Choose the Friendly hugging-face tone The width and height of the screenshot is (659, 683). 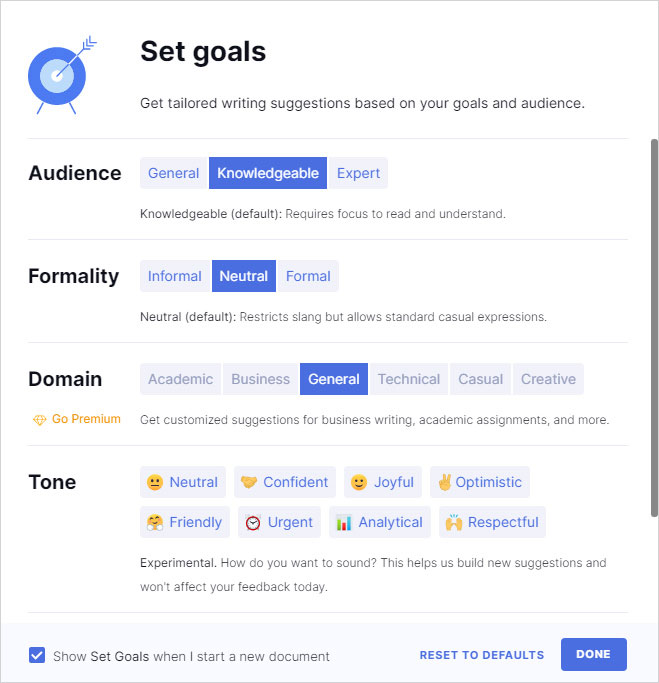tap(185, 522)
